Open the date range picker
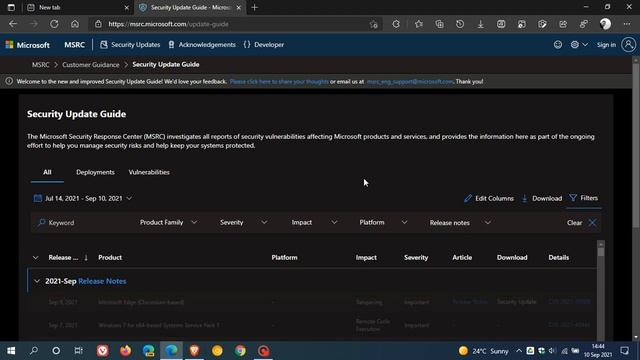Image resolution: width=640 pixels, height=360 pixels. coord(83,198)
